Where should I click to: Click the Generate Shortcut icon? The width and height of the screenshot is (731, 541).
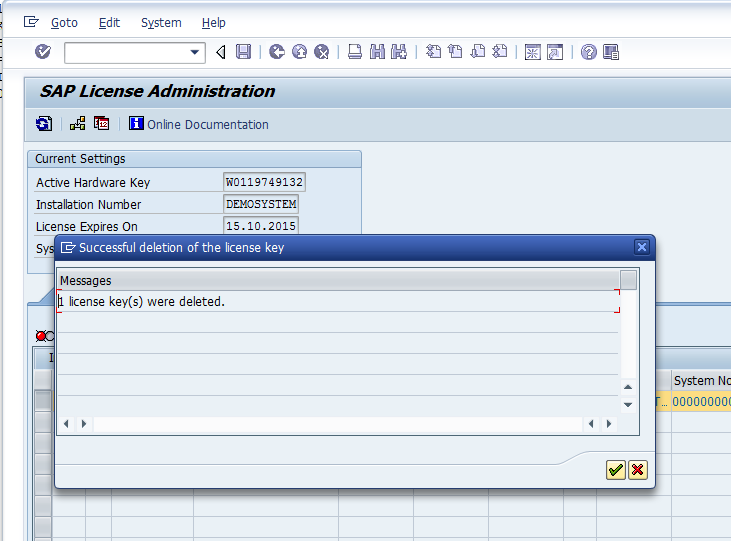(555, 52)
